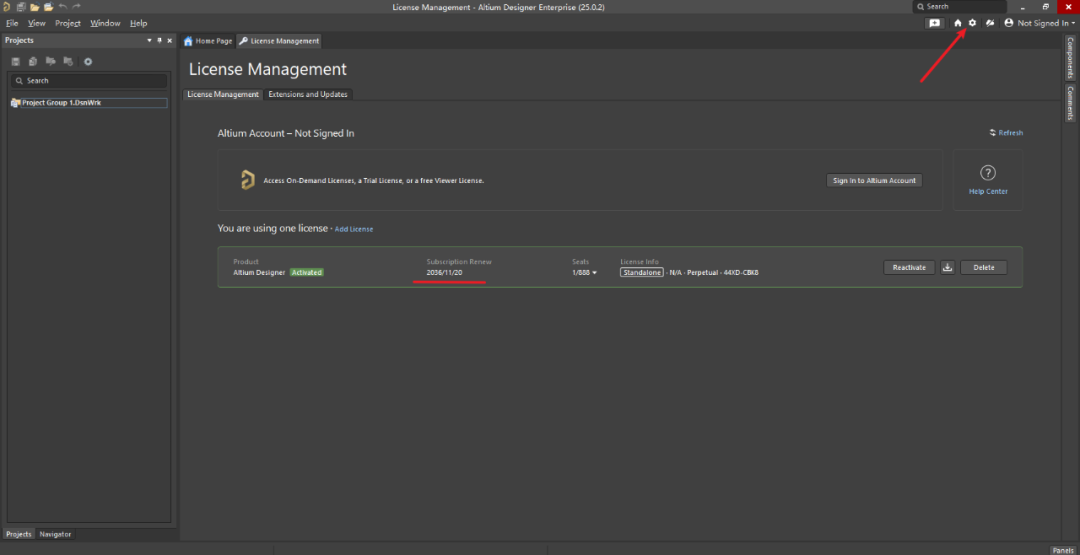Click the open folder icon in title bar
Image resolution: width=1080 pixels, height=555 pixels.
34,7
